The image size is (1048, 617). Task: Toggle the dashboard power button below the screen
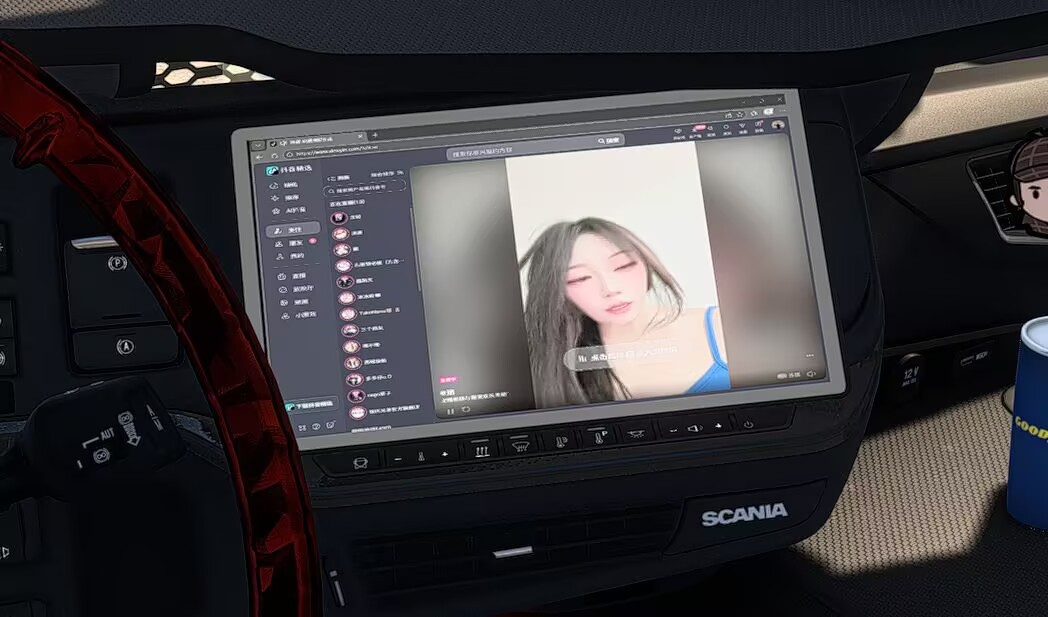click(748, 424)
